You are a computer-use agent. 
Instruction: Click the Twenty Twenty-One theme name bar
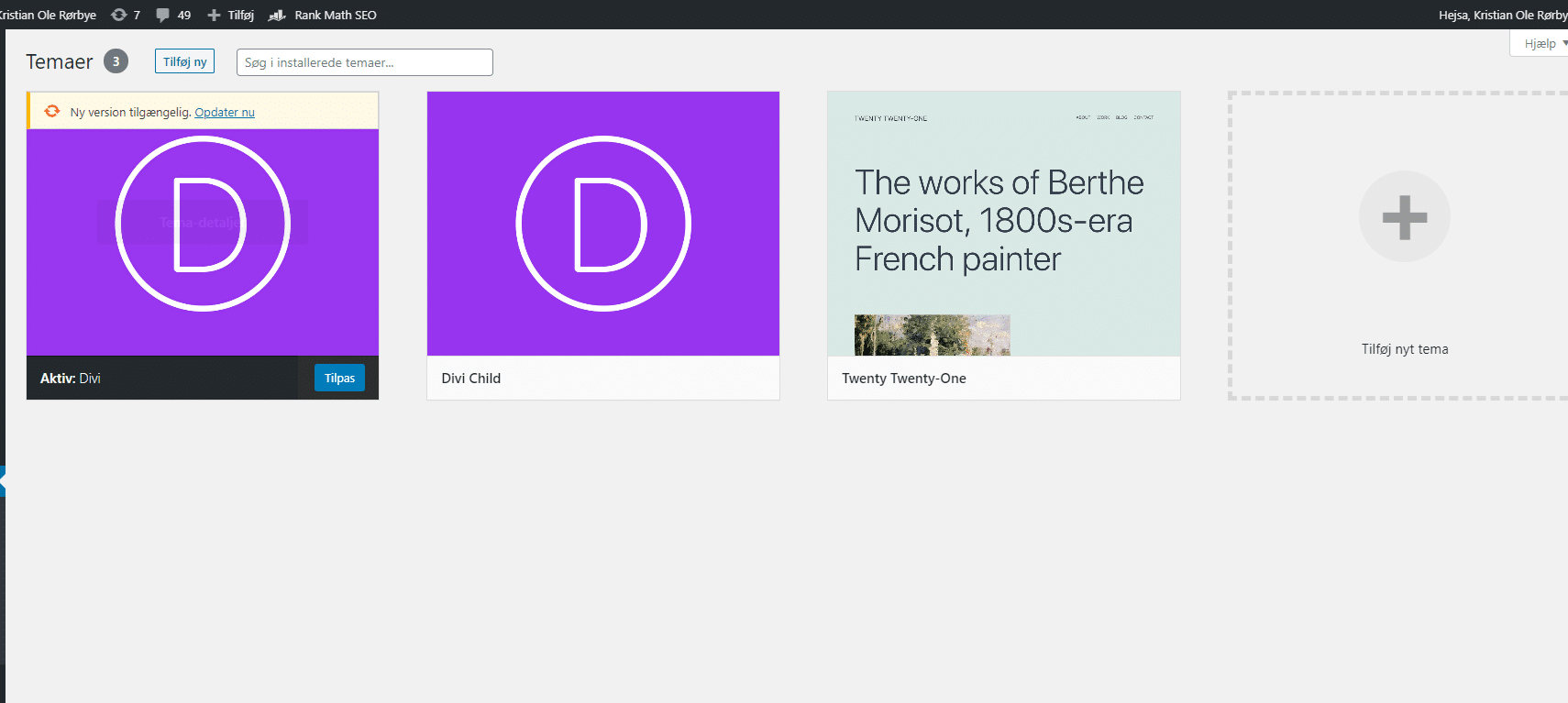1003,378
